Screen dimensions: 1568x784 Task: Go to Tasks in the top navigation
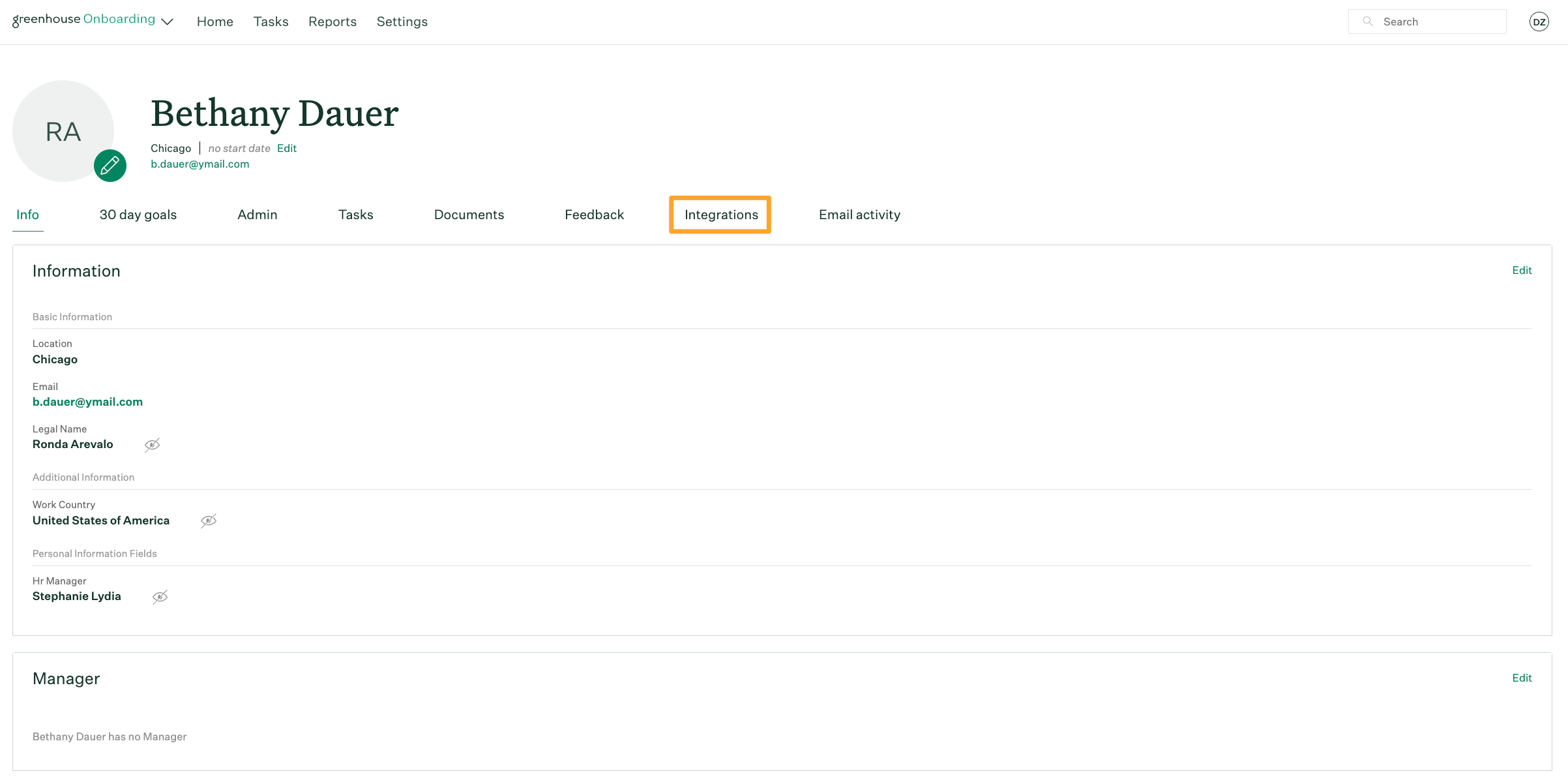tap(271, 22)
